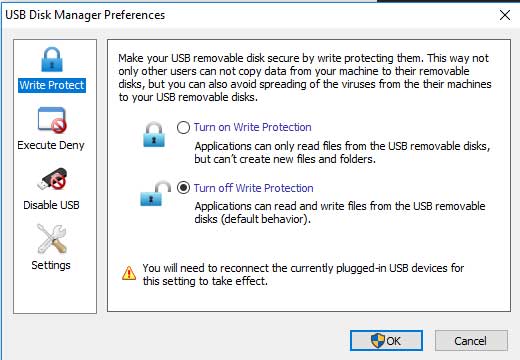This screenshot has height=360, width=520.
Task: Select the Turn off Write Protection radio button
Action: click(x=183, y=188)
